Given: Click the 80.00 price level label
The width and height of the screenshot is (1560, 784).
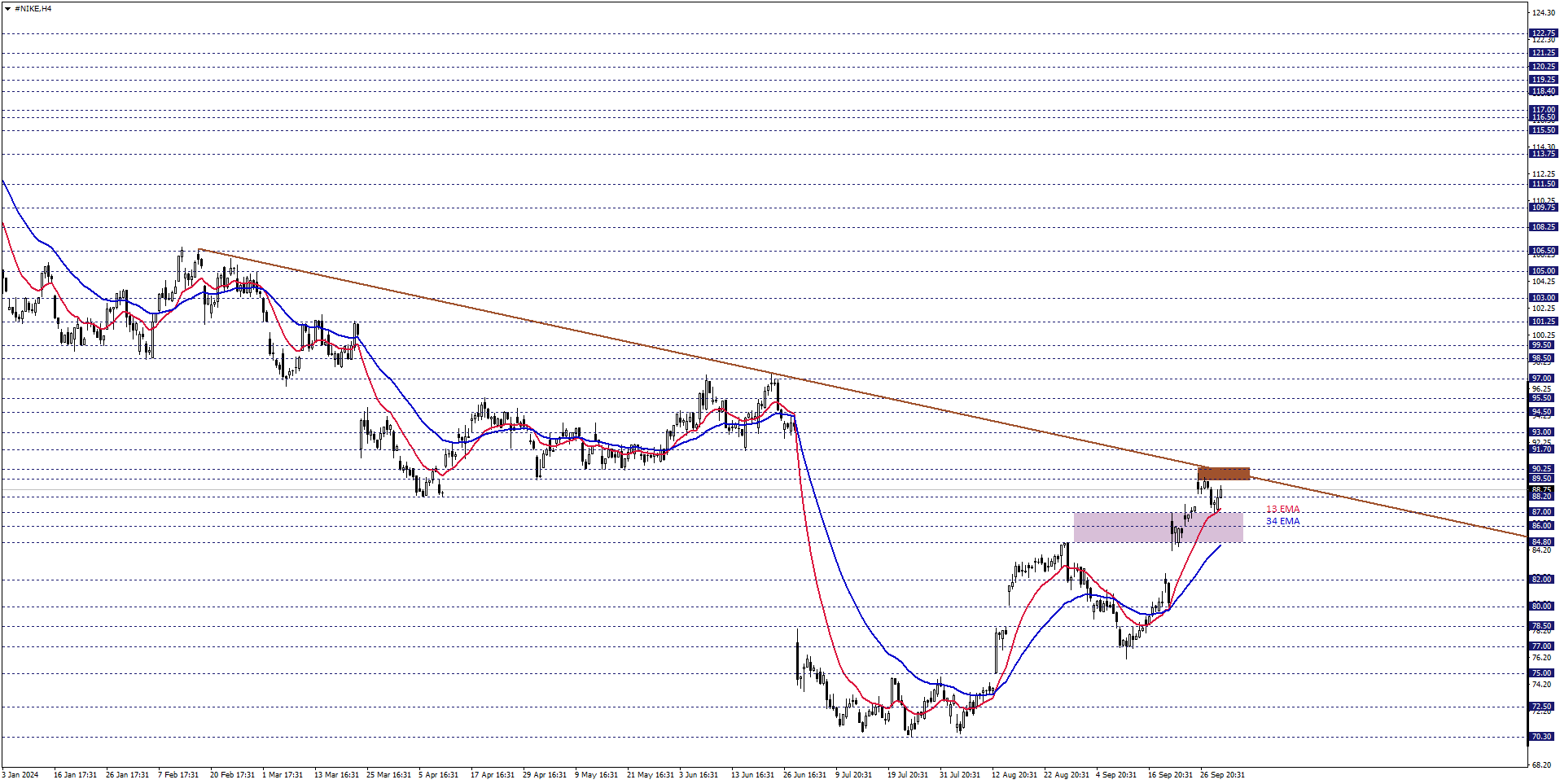Looking at the screenshot, I should [1543, 607].
